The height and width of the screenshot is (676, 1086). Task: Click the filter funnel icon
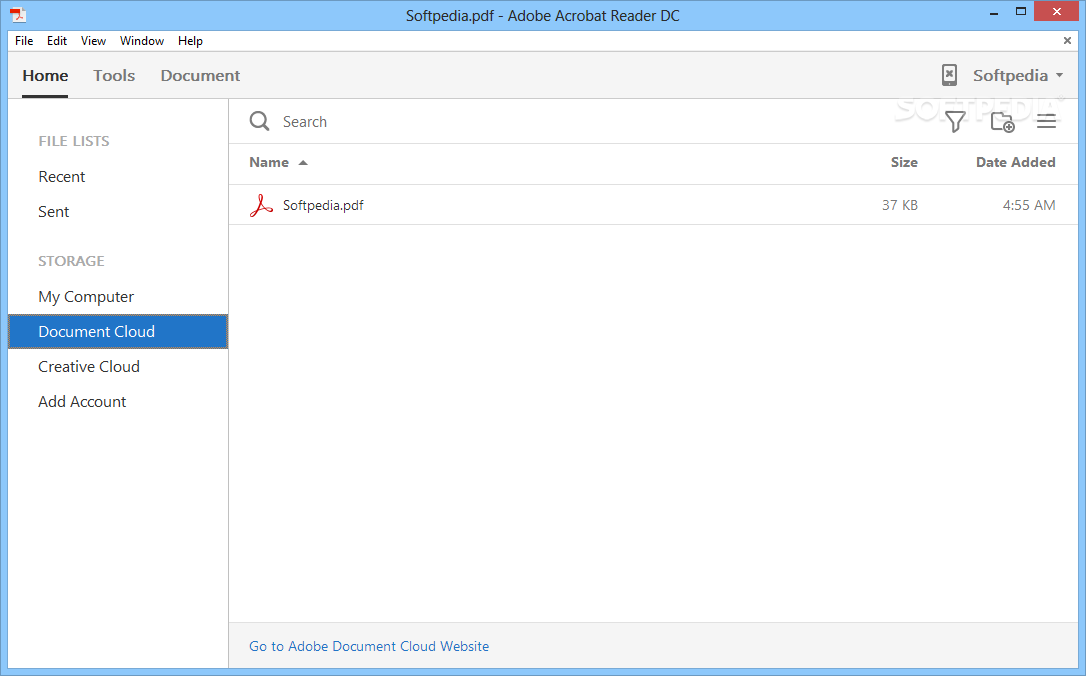[955, 122]
